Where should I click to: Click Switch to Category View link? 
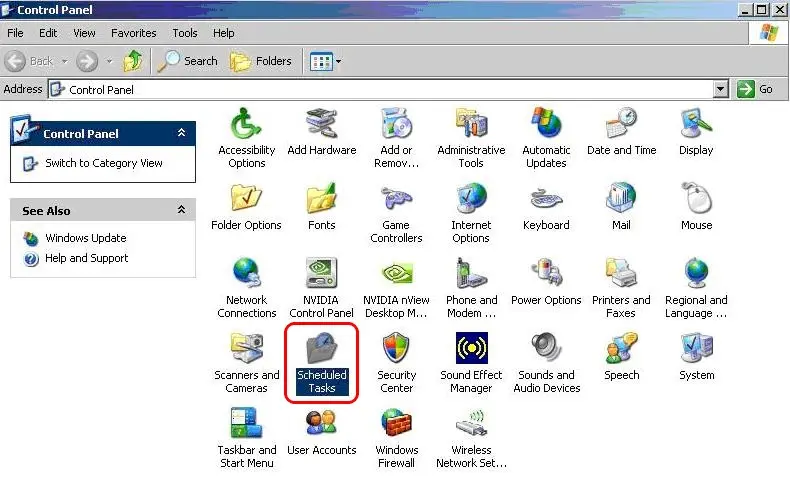tap(103, 163)
